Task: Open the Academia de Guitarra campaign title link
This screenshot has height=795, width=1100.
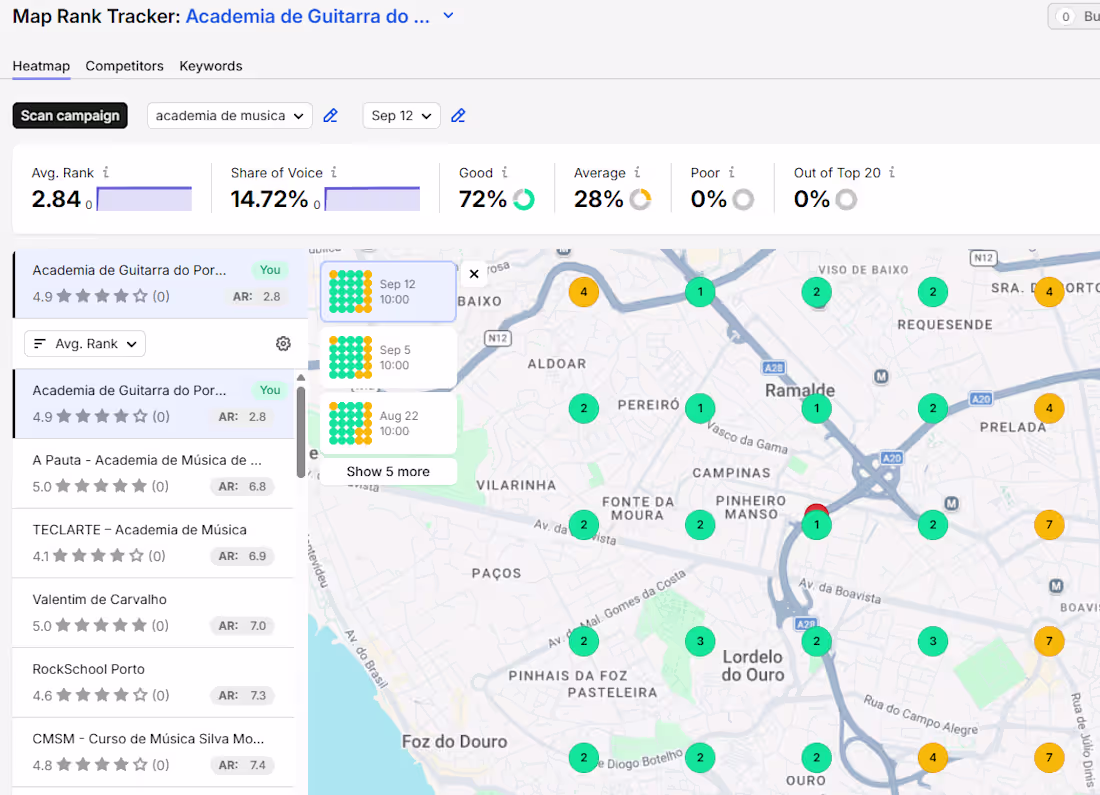Action: [x=307, y=16]
